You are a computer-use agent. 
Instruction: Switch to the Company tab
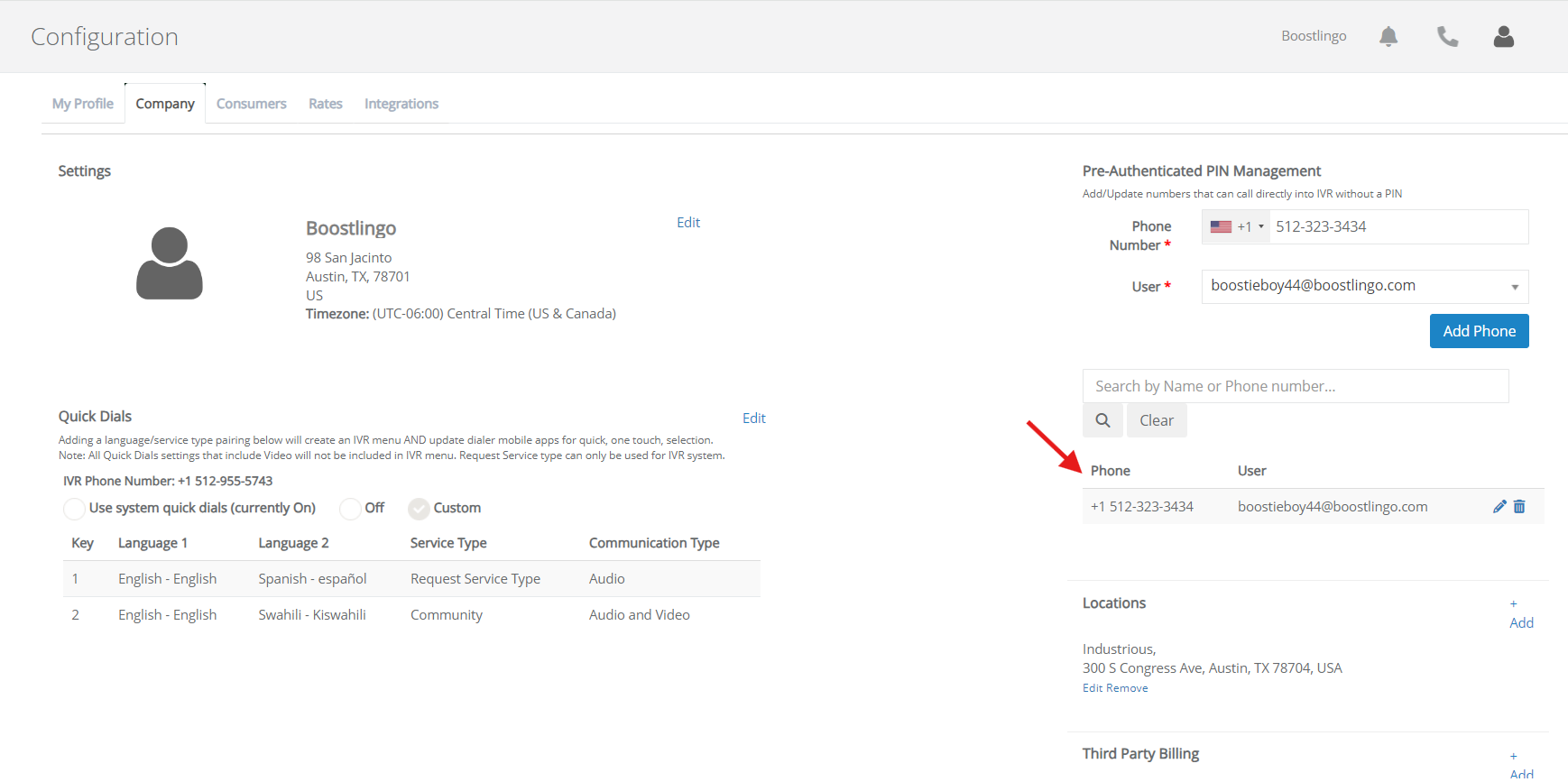165,104
